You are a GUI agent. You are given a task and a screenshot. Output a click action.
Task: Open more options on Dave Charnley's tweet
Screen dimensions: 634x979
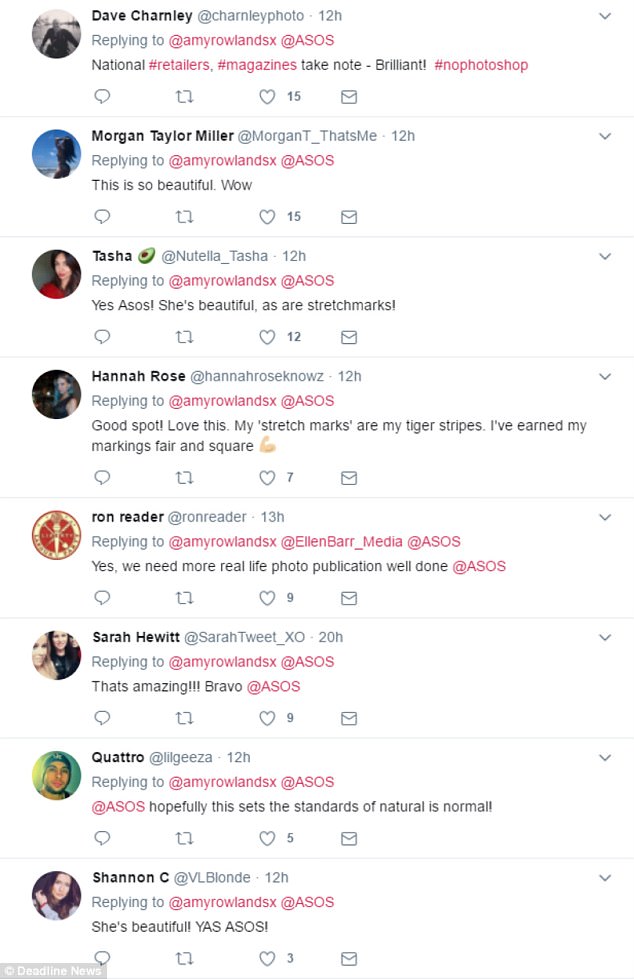(605, 16)
